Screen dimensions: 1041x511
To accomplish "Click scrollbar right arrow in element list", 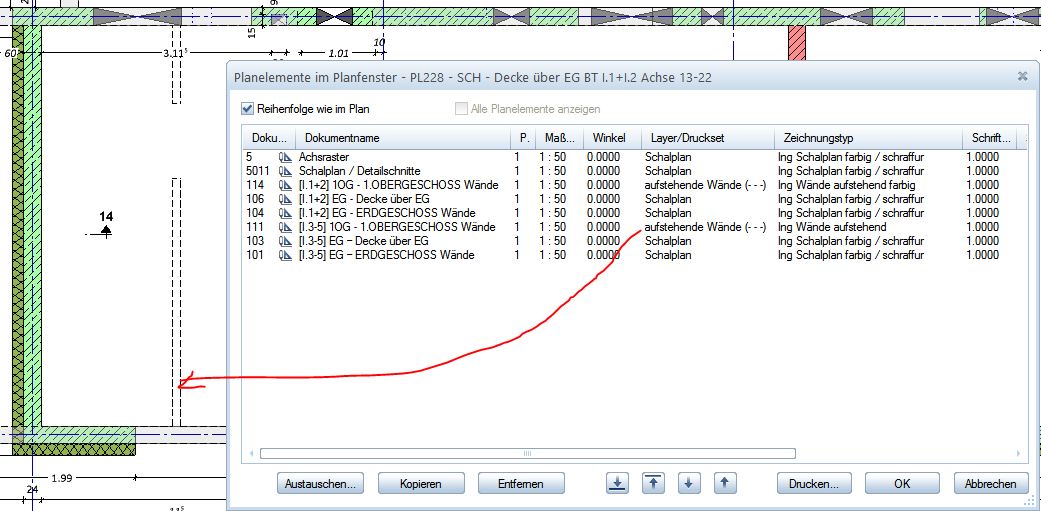I will [x=1018, y=453].
